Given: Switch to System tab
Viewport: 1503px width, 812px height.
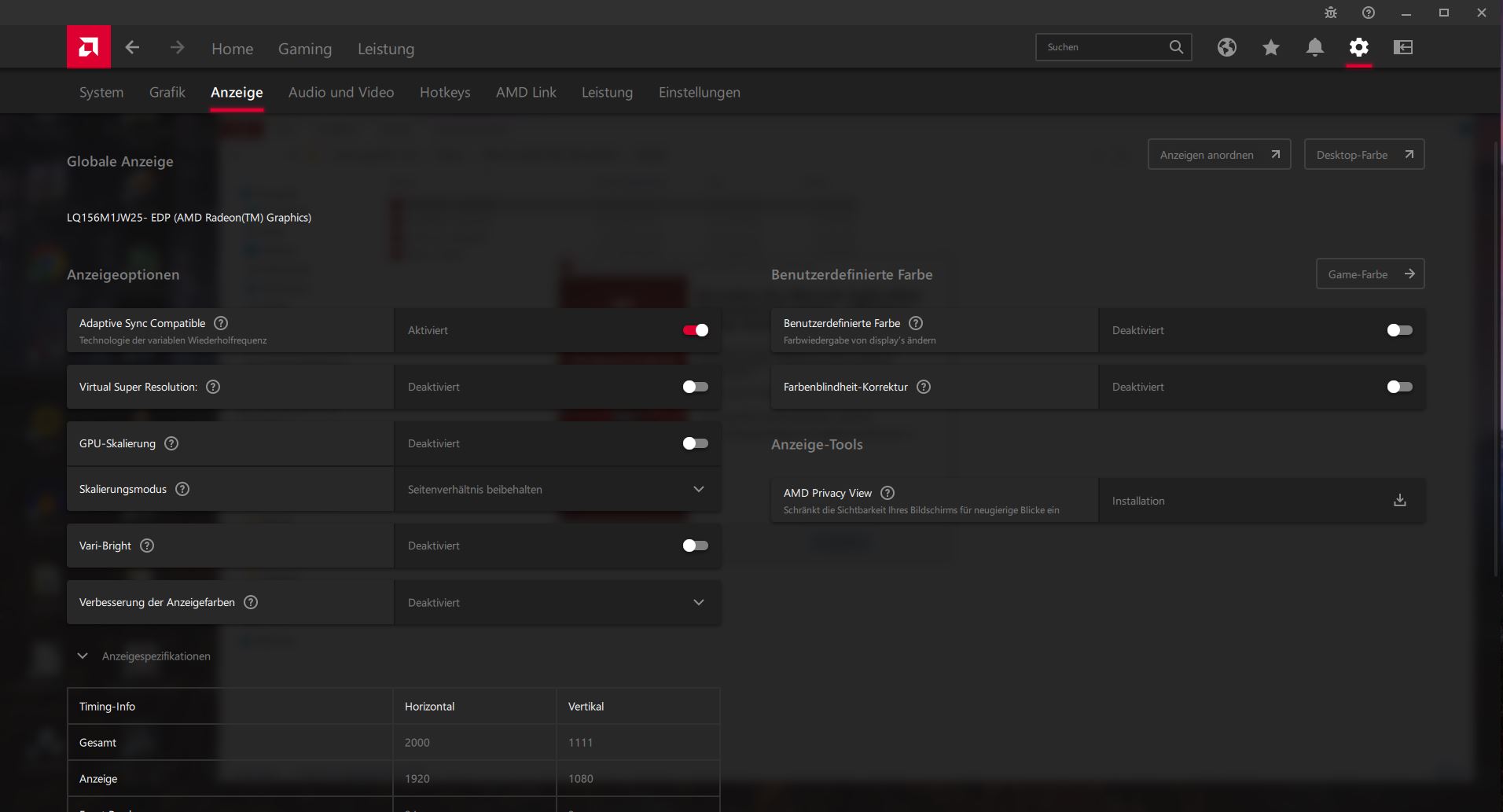Looking at the screenshot, I should point(101,92).
